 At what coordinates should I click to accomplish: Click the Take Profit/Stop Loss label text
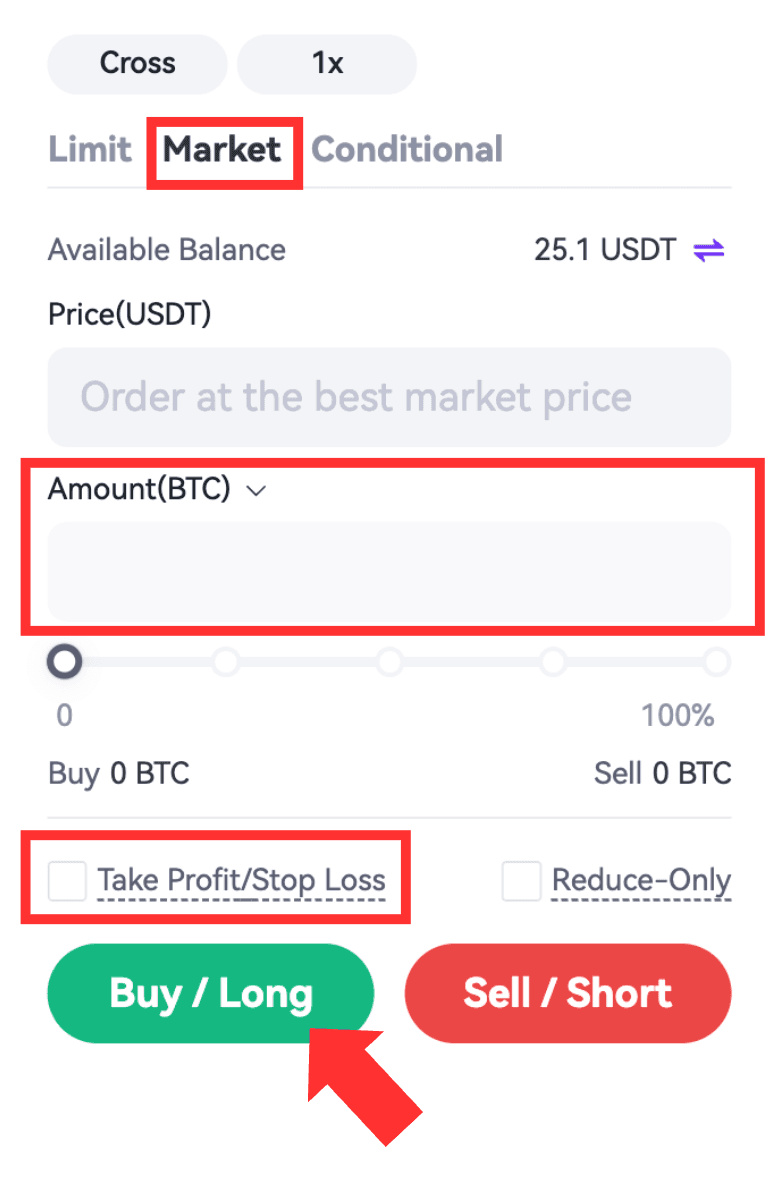pyautogui.click(x=241, y=881)
